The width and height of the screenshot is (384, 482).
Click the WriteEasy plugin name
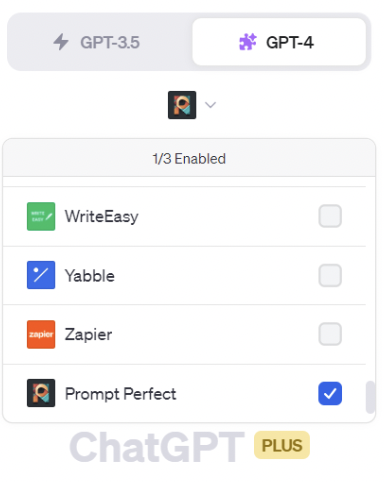(x=102, y=217)
